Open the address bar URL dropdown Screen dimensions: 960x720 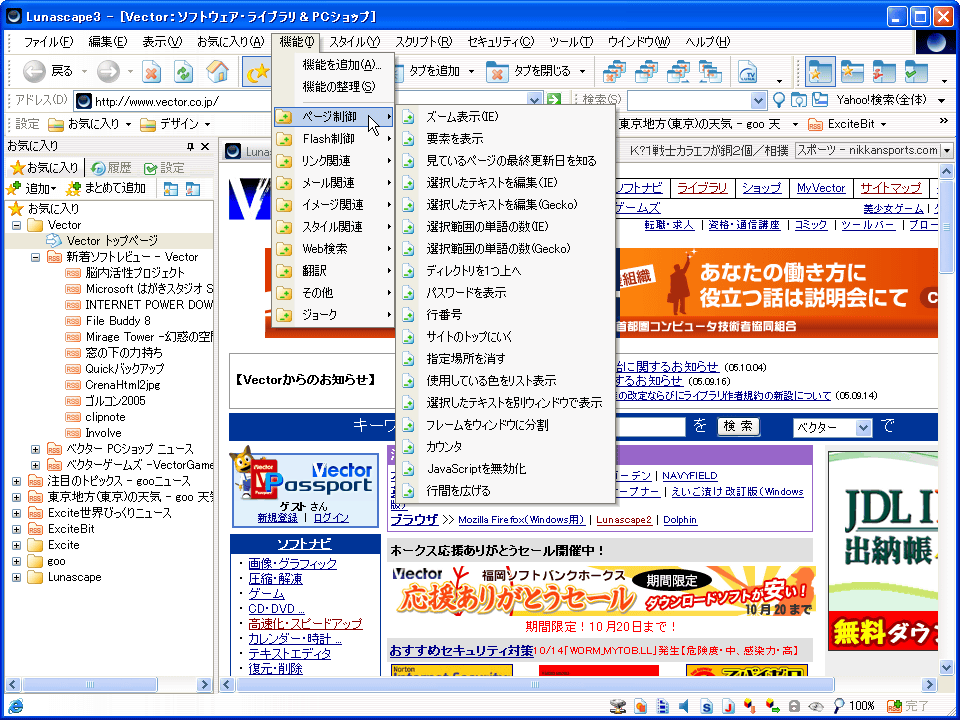534,100
